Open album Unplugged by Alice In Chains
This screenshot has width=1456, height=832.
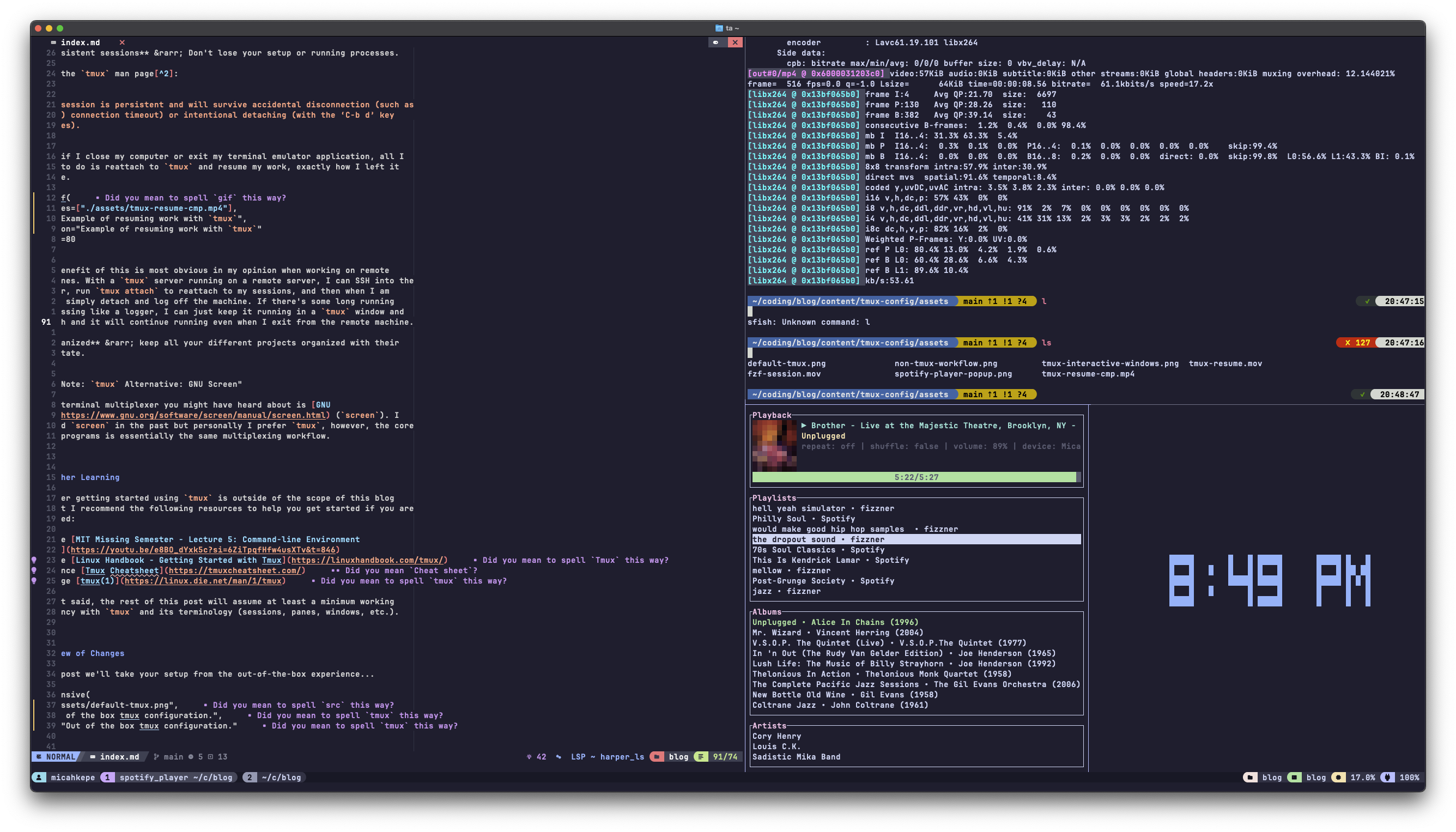point(835,622)
